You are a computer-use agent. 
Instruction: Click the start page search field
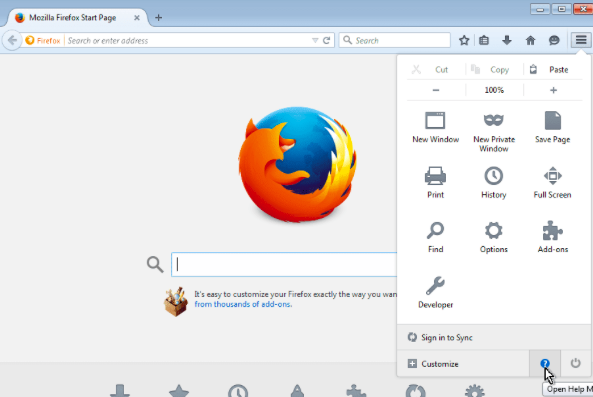click(284, 264)
